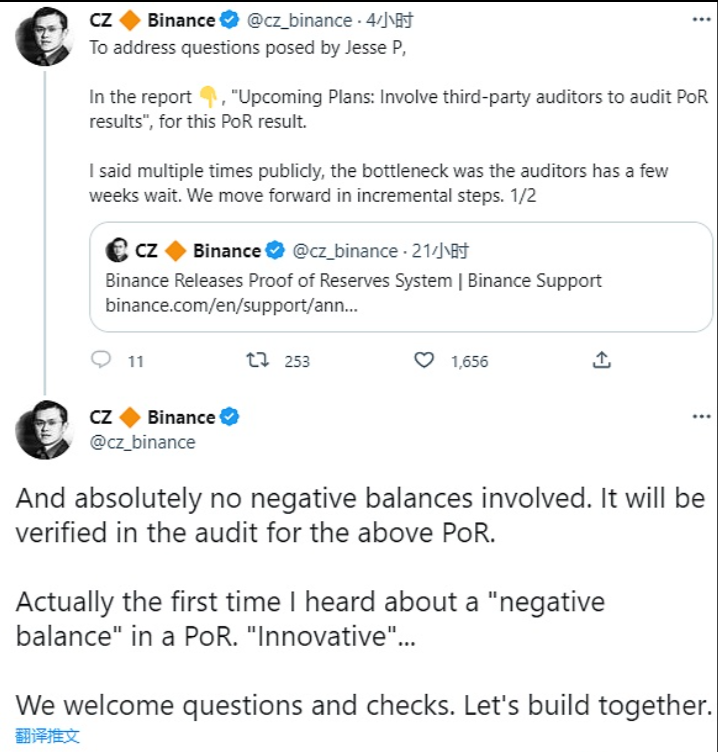The height and width of the screenshot is (752, 718).
Task: Click the 翻译推文 translate link
Action: point(47,737)
